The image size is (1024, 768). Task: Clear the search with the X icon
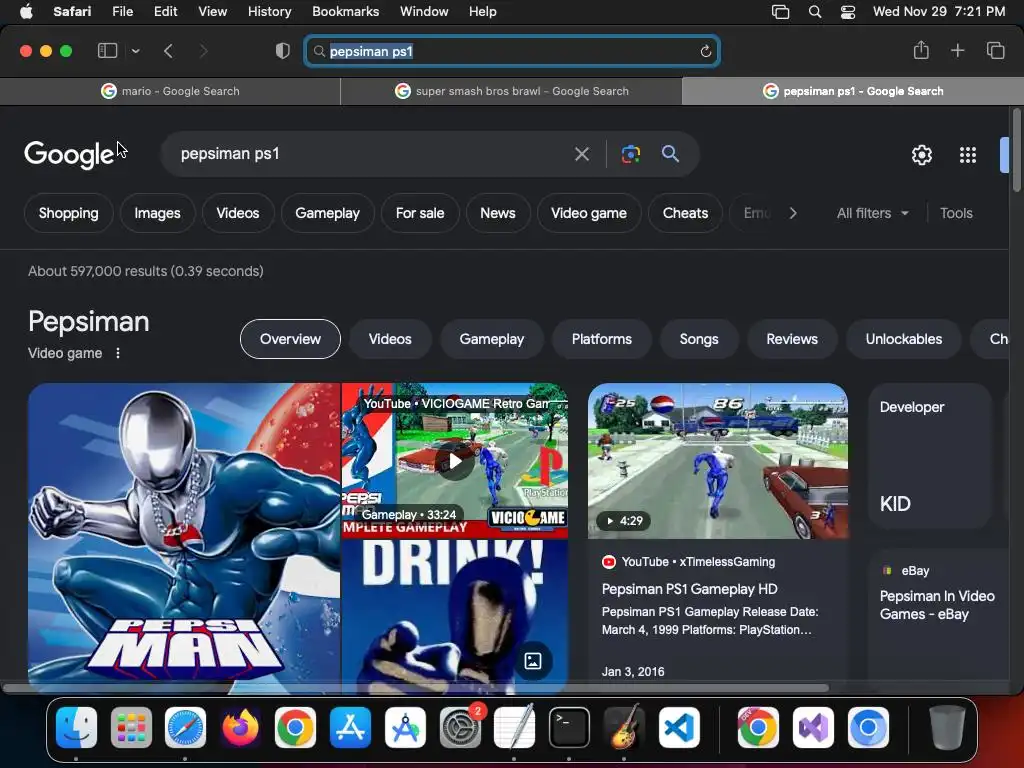click(581, 154)
